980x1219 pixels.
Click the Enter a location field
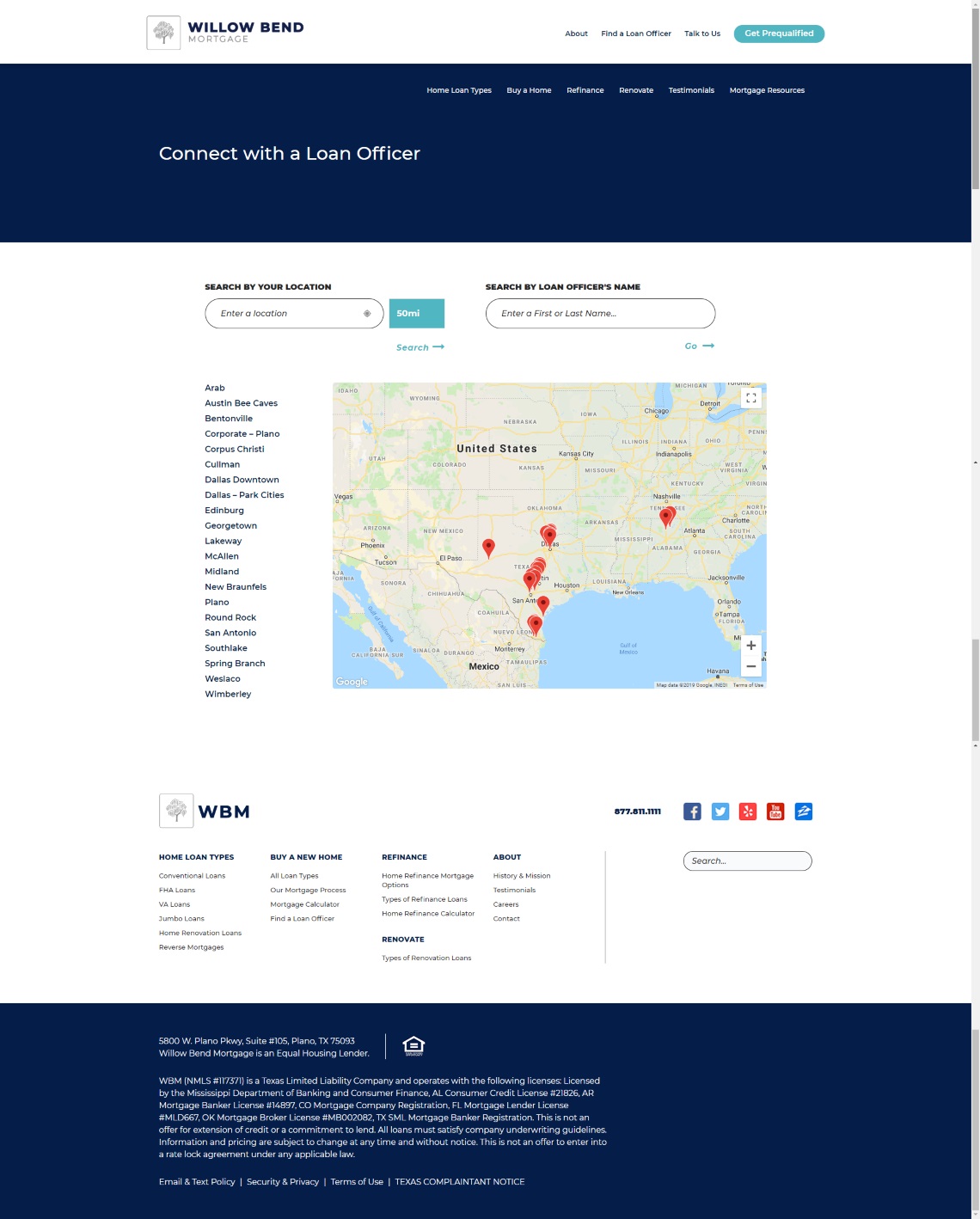pos(294,314)
